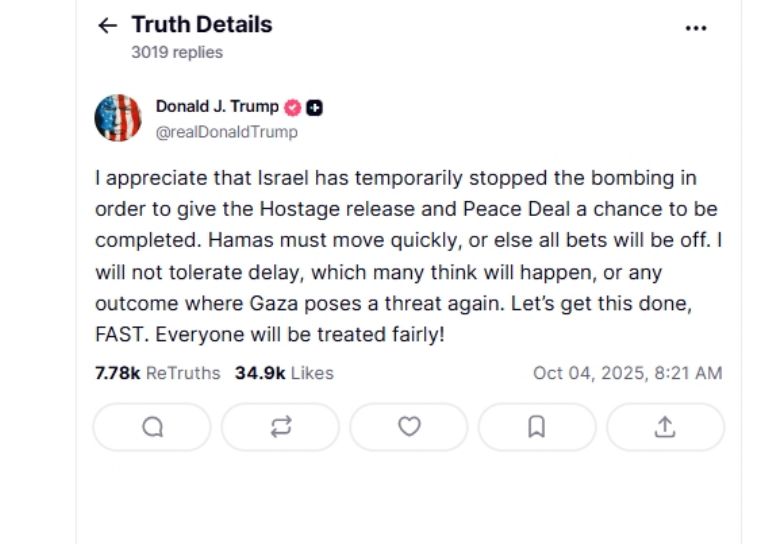The height and width of the screenshot is (544, 768).
Task: Bookmark this Truth post
Action: (x=537, y=427)
